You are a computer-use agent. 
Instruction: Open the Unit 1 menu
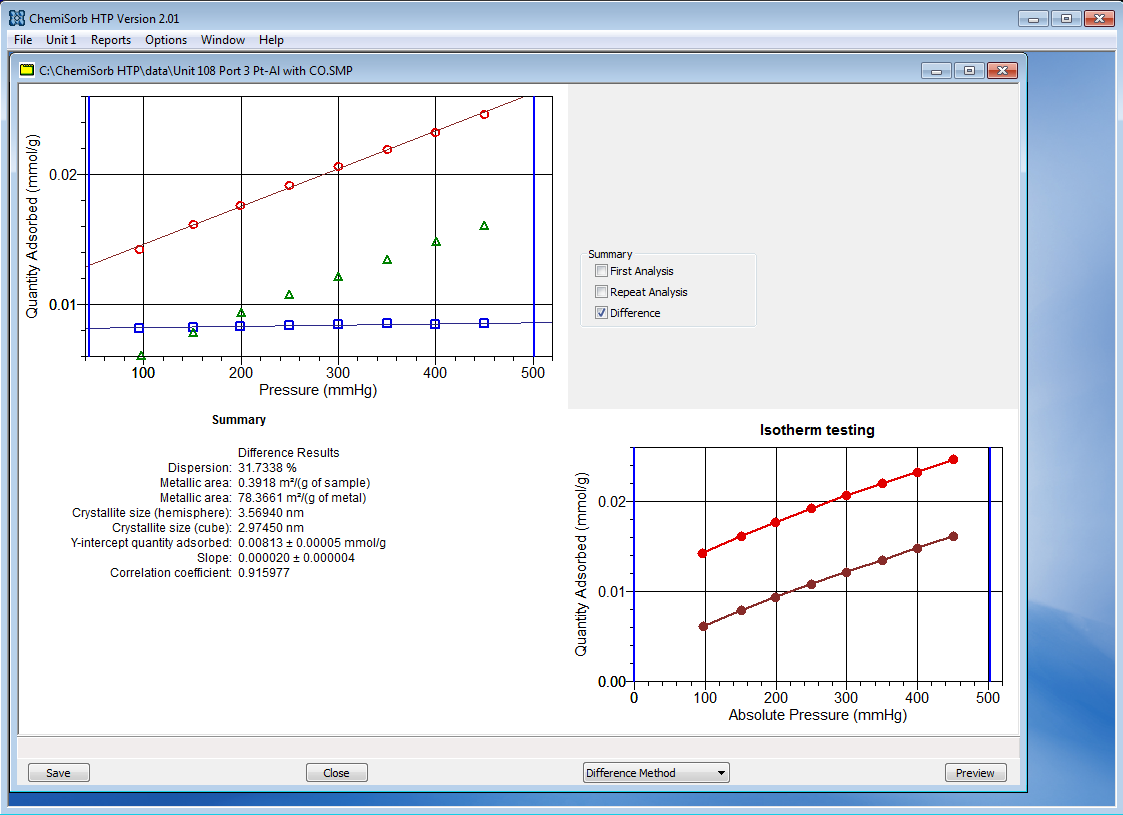[61, 40]
